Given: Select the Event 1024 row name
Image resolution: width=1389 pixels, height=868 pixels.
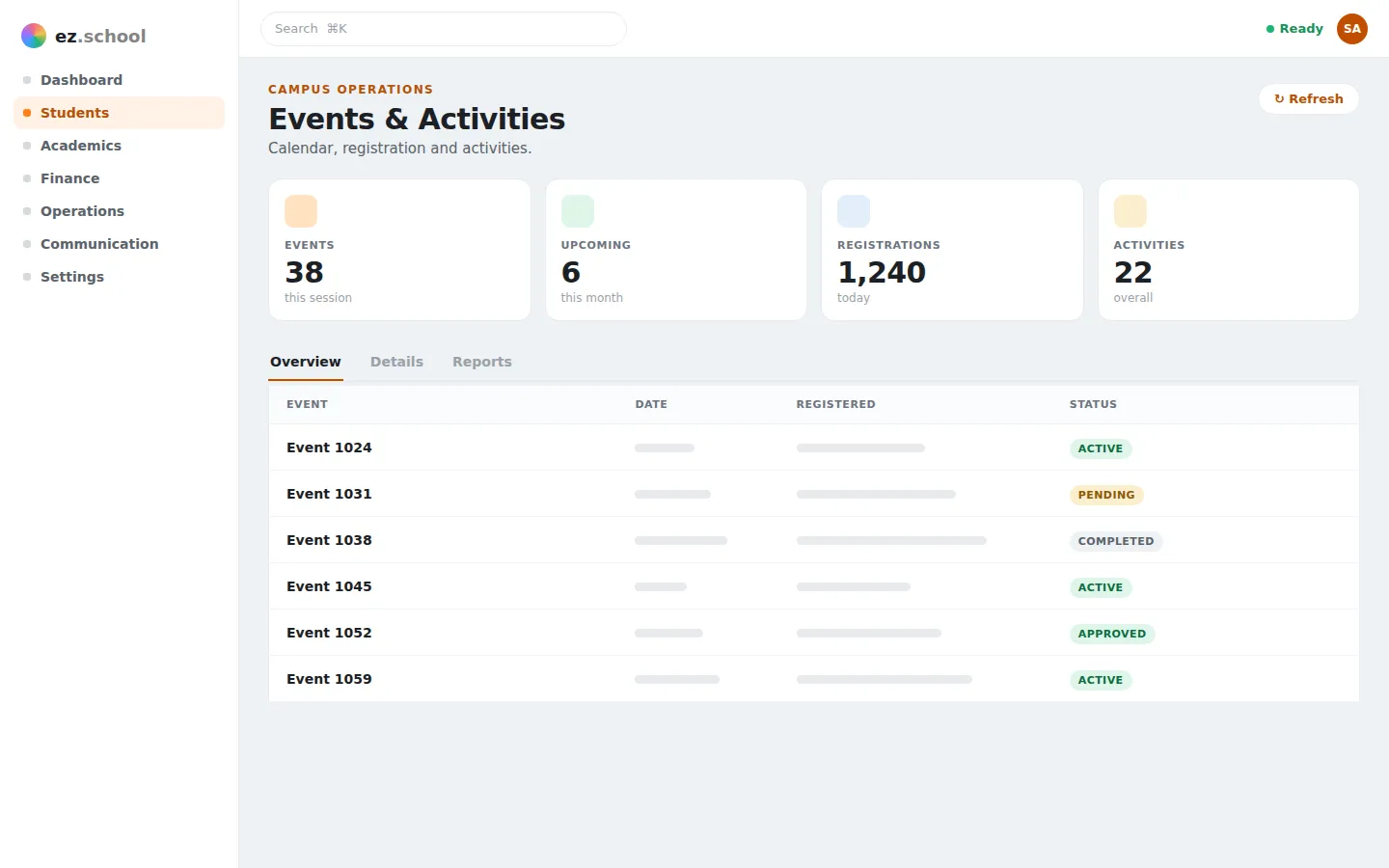Looking at the screenshot, I should click(329, 448).
